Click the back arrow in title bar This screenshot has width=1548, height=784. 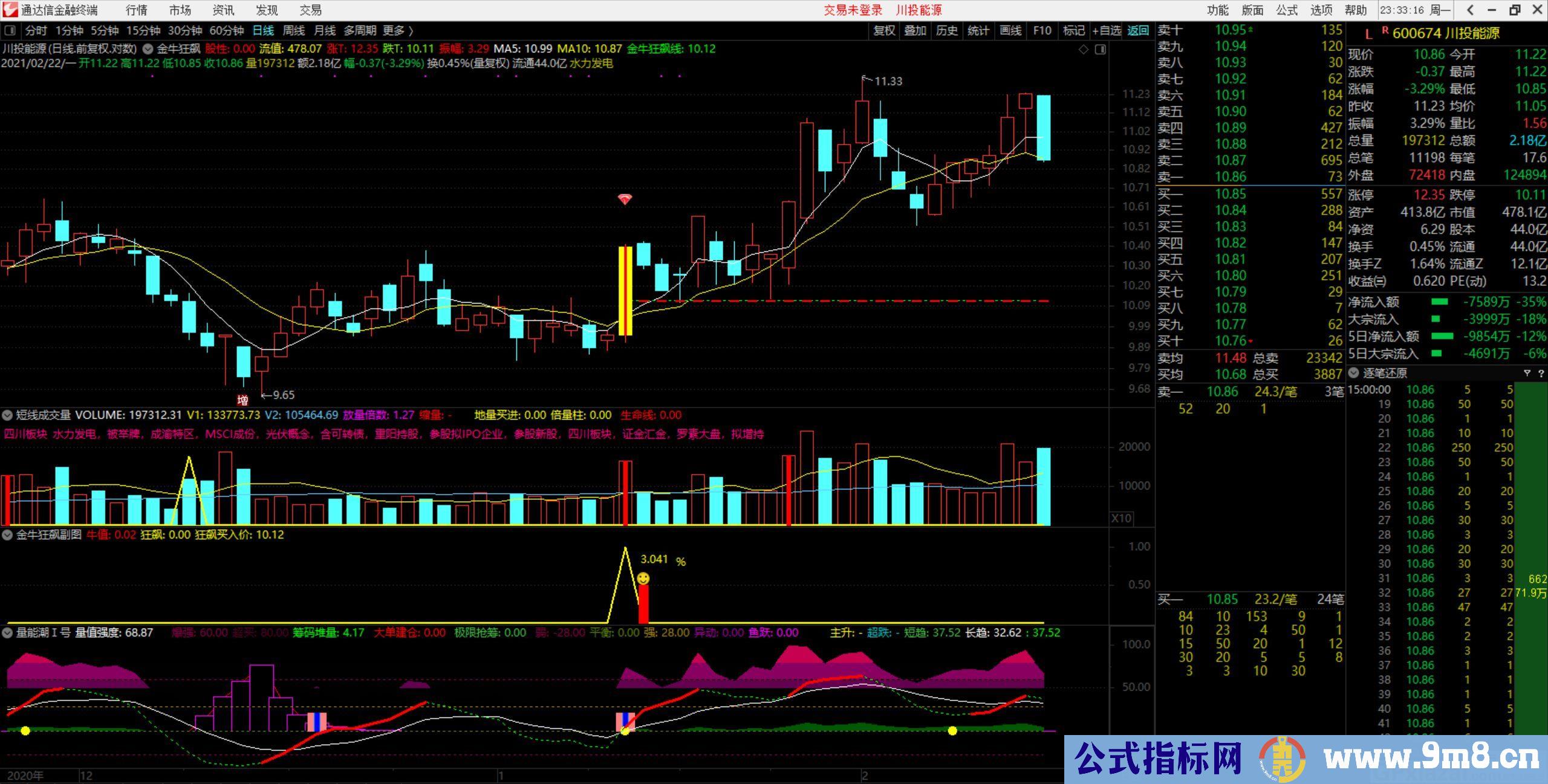(1471, 10)
